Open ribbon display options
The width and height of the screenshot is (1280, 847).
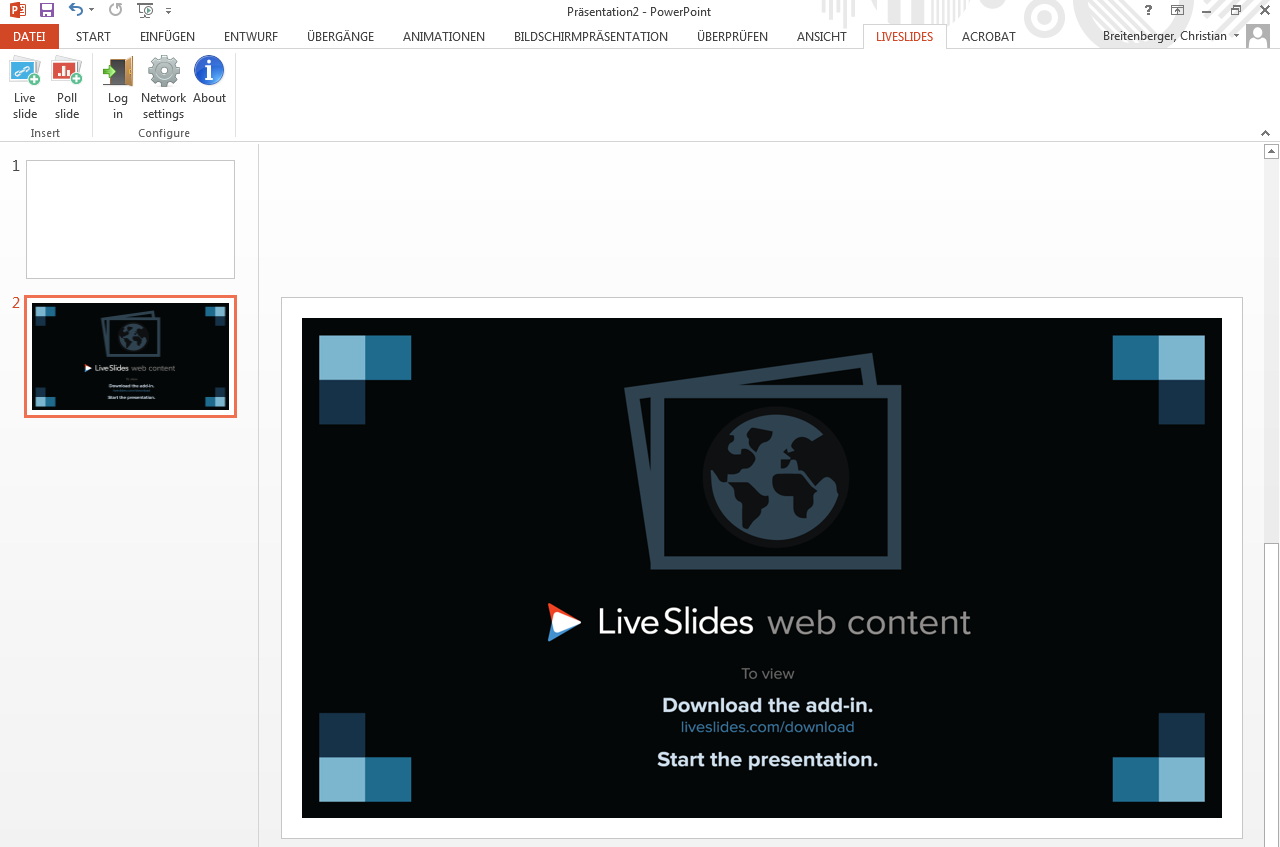tap(1178, 10)
